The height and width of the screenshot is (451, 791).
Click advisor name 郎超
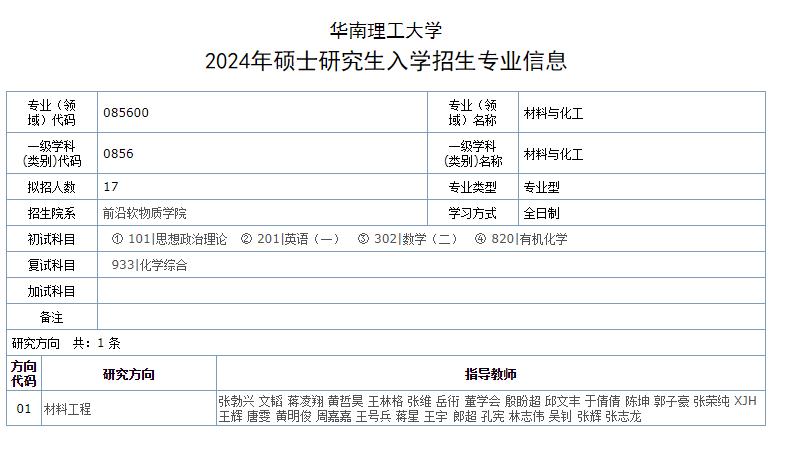[465, 416]
